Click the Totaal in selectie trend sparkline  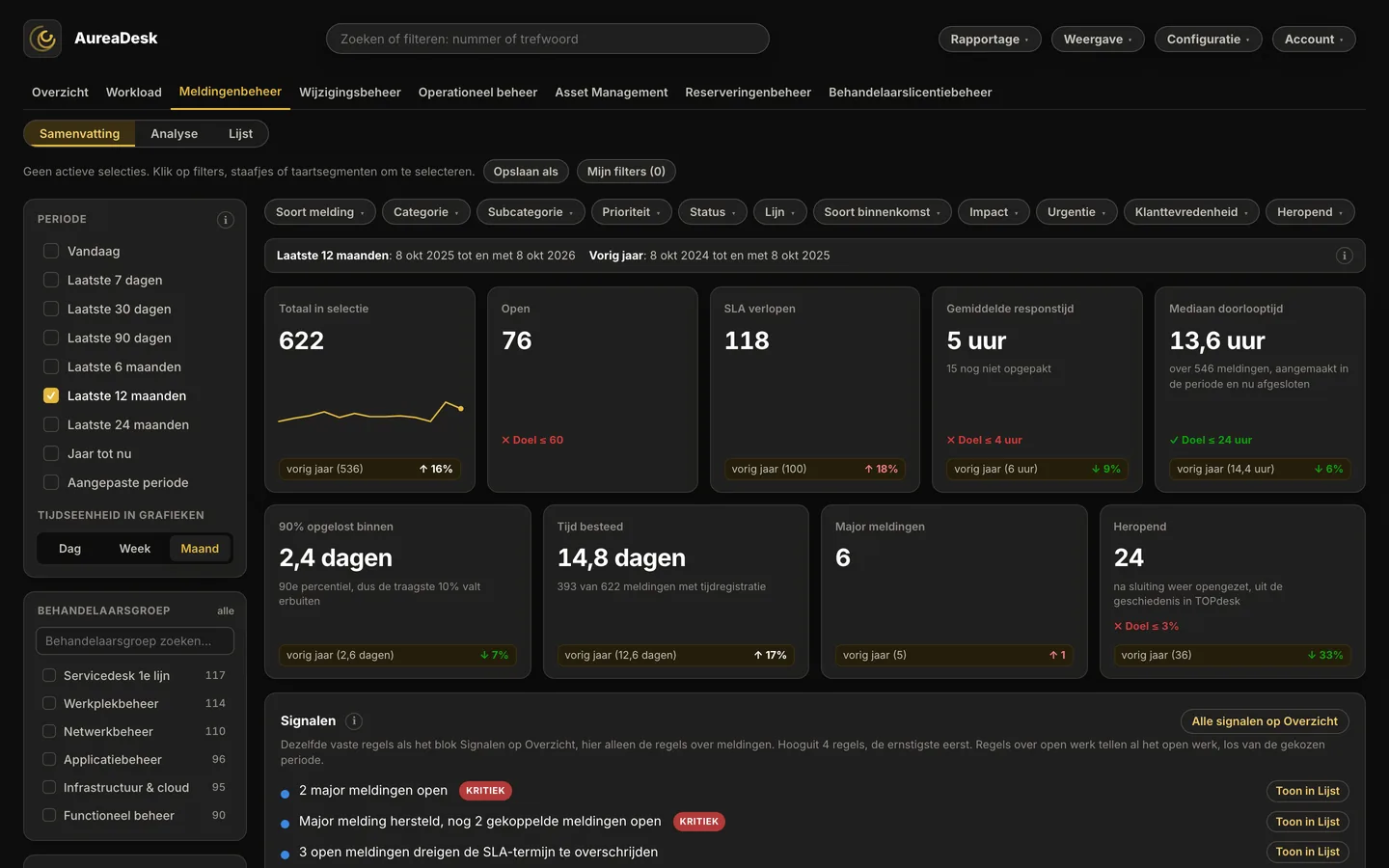coord(370,412)
